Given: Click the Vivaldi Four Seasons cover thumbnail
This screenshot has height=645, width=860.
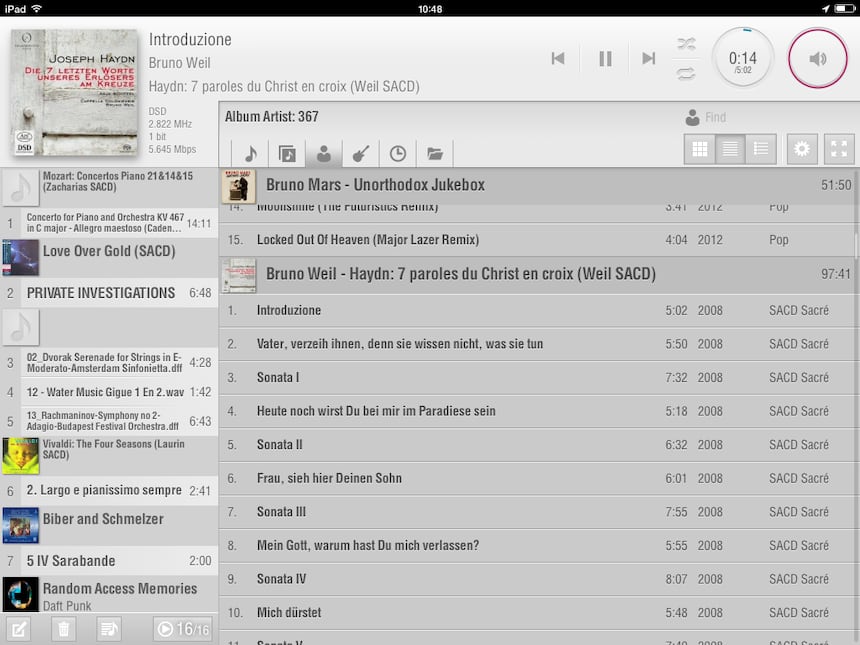Looking at the screenshot, I should [x=20, y=456].
